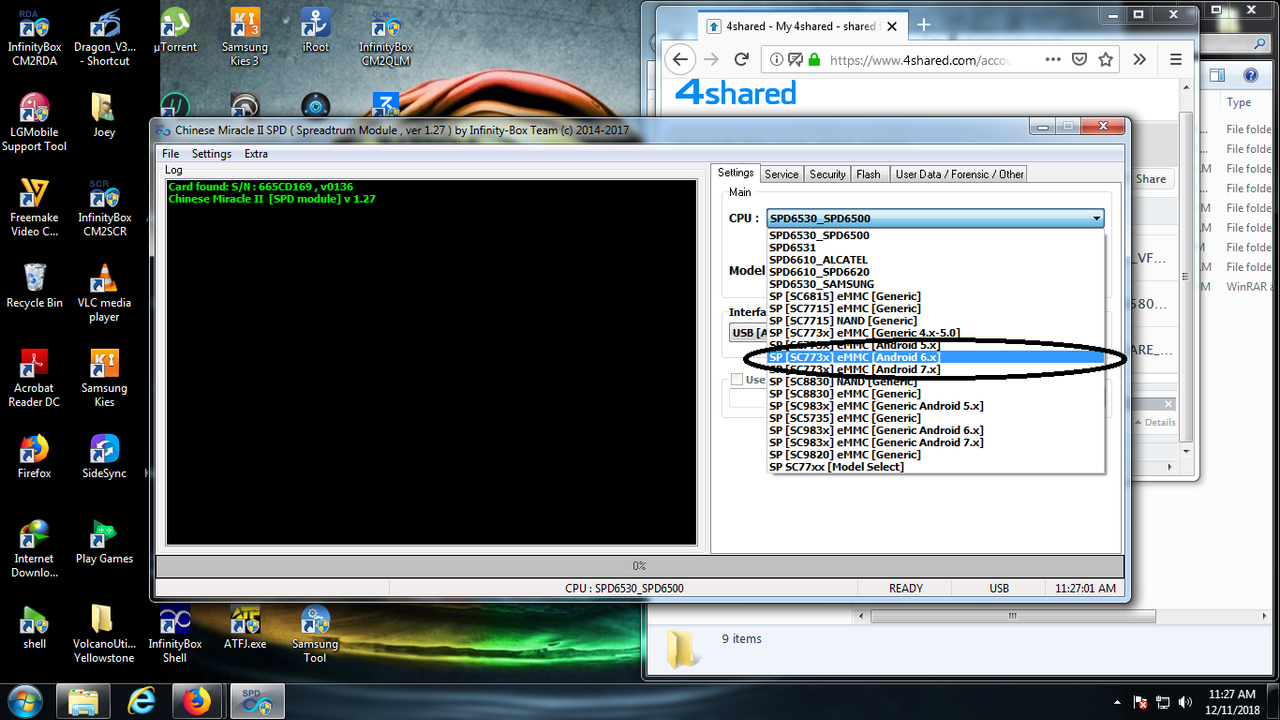Screen dimensions: 1280x720
Task: Click the SPD module taskbar button
Action: click(257, 702)
